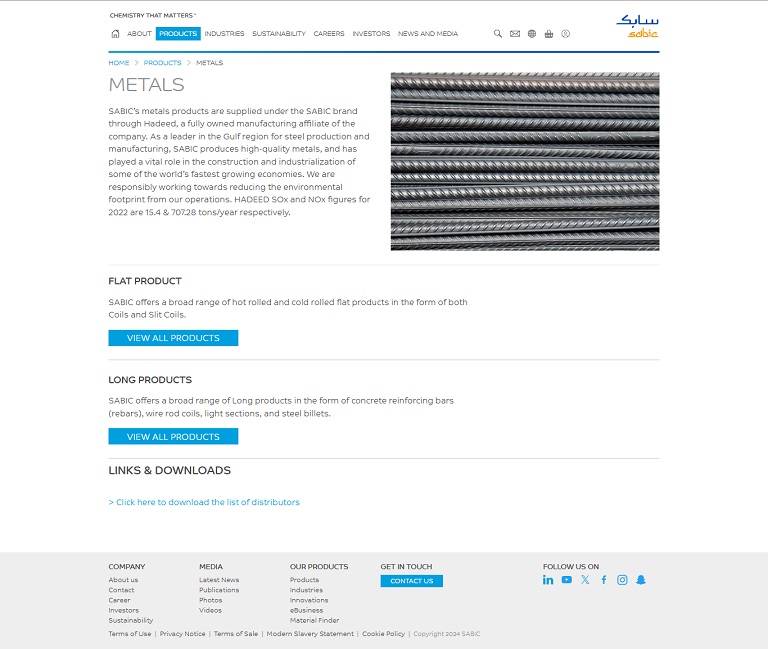This screenshot has width=768, height=649.
Task: Open the search magnifier icon
Action: coord(498,34)
